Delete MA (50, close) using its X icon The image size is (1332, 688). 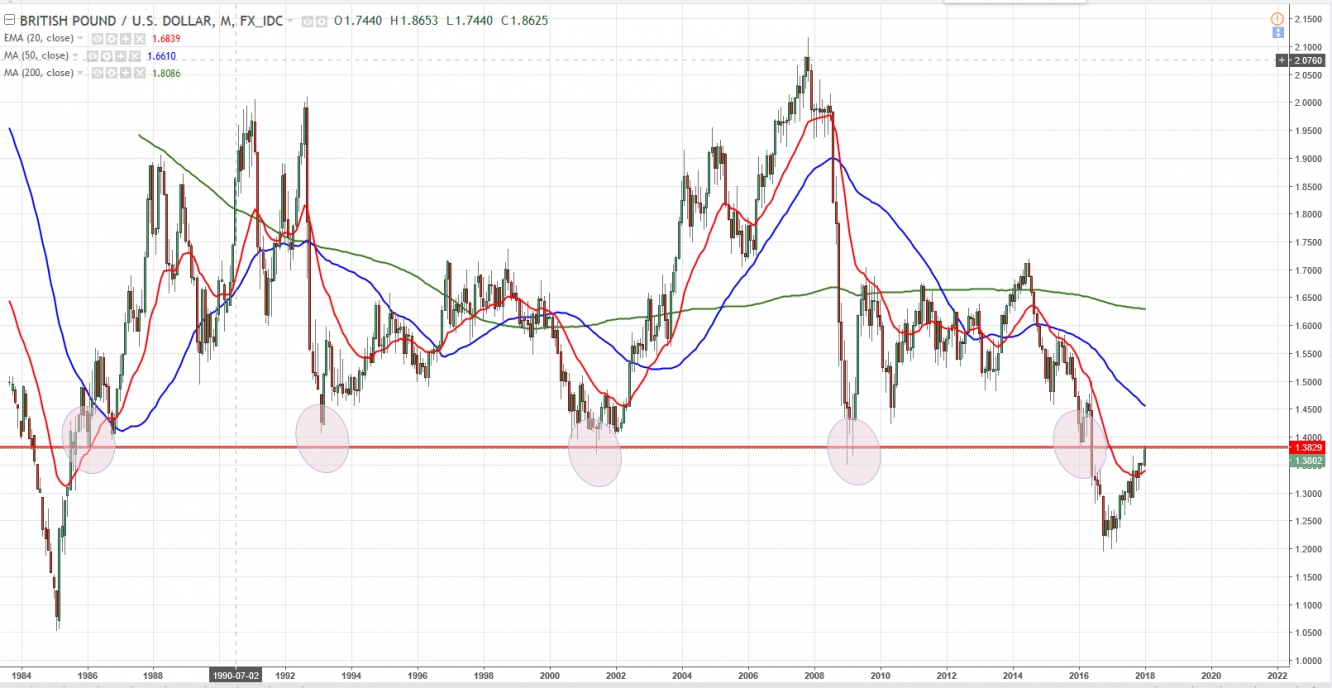pos(134,56)
